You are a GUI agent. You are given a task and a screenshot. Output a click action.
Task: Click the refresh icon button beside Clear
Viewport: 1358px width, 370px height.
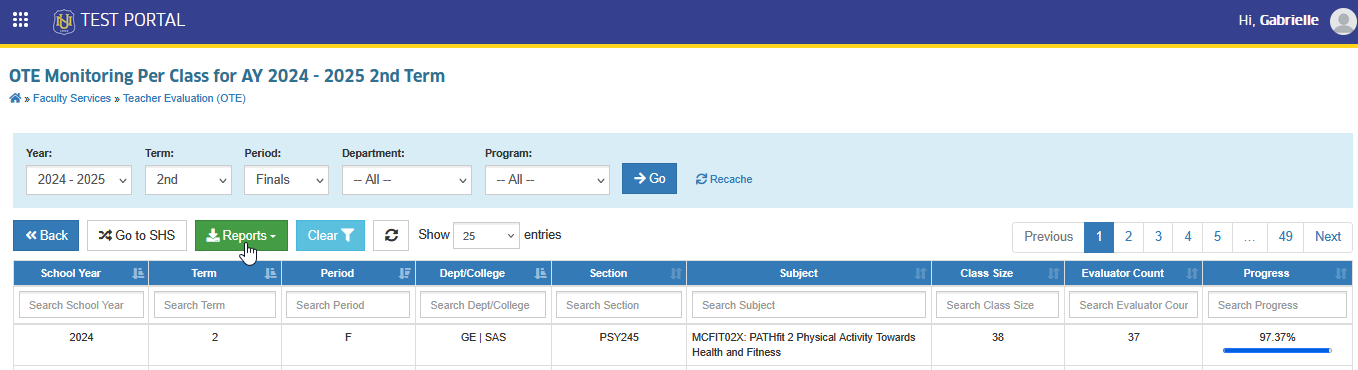pyautogui.click(x=391, y=236)
